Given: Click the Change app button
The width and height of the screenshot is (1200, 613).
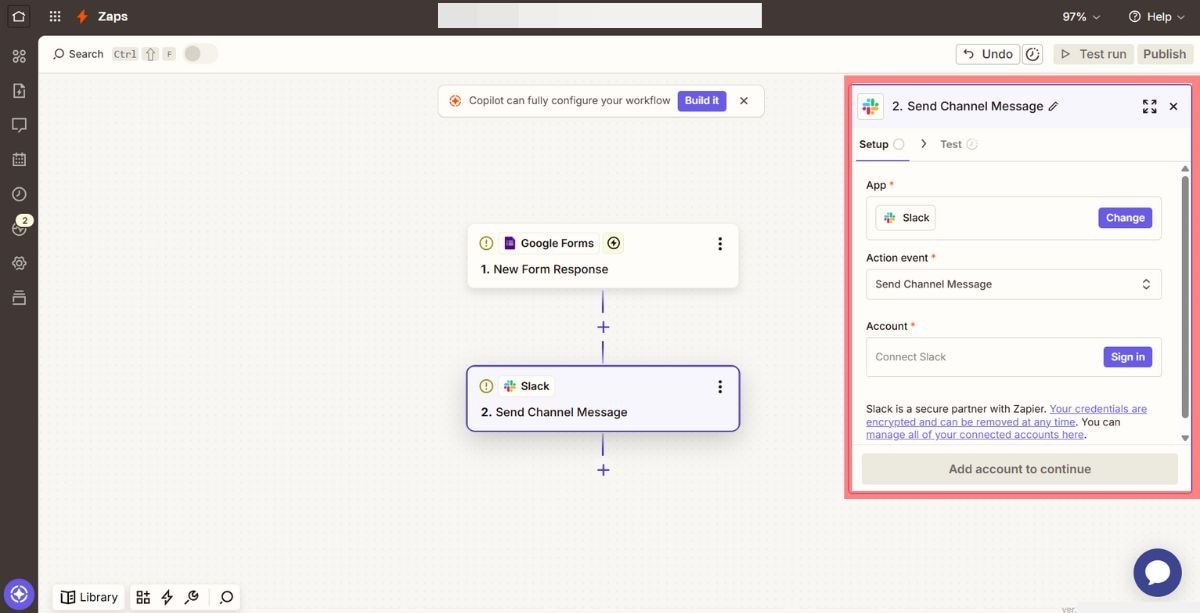Looking at the screenshot, I should tap(1124, 218).
